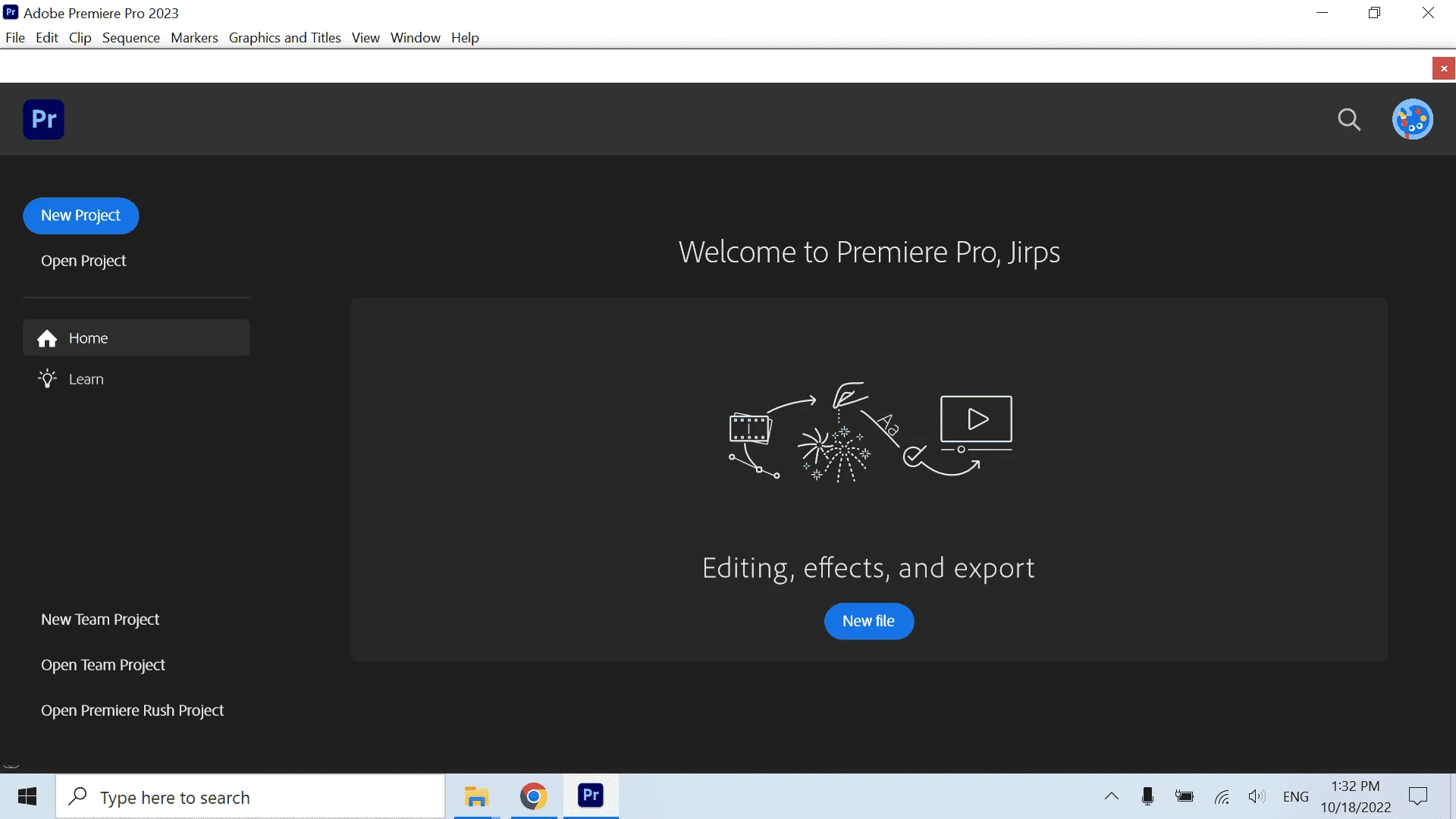The width and height of the screenshot is (1456, 819).
Task: Open the File menu
Action: (15, 38)
